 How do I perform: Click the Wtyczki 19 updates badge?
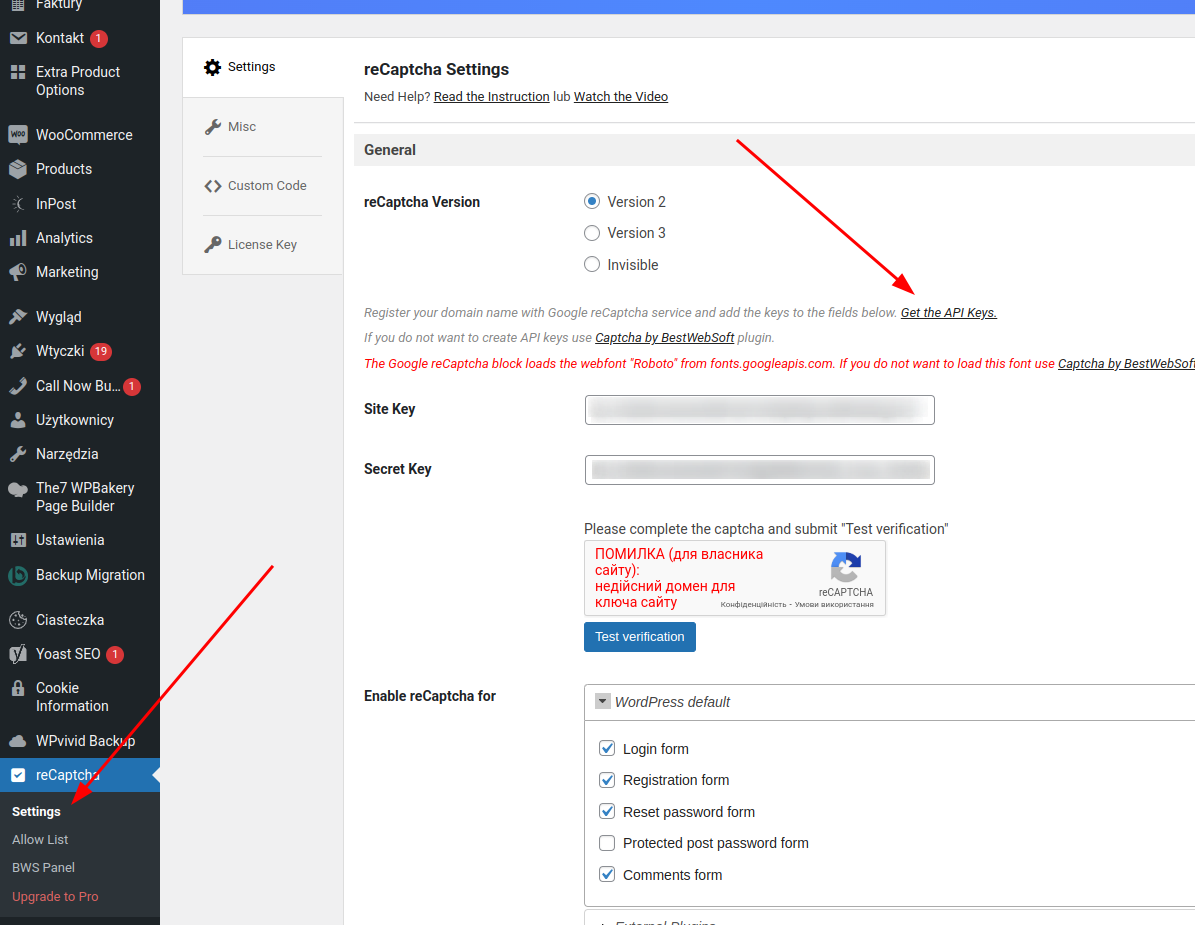(x=101, y=351)
